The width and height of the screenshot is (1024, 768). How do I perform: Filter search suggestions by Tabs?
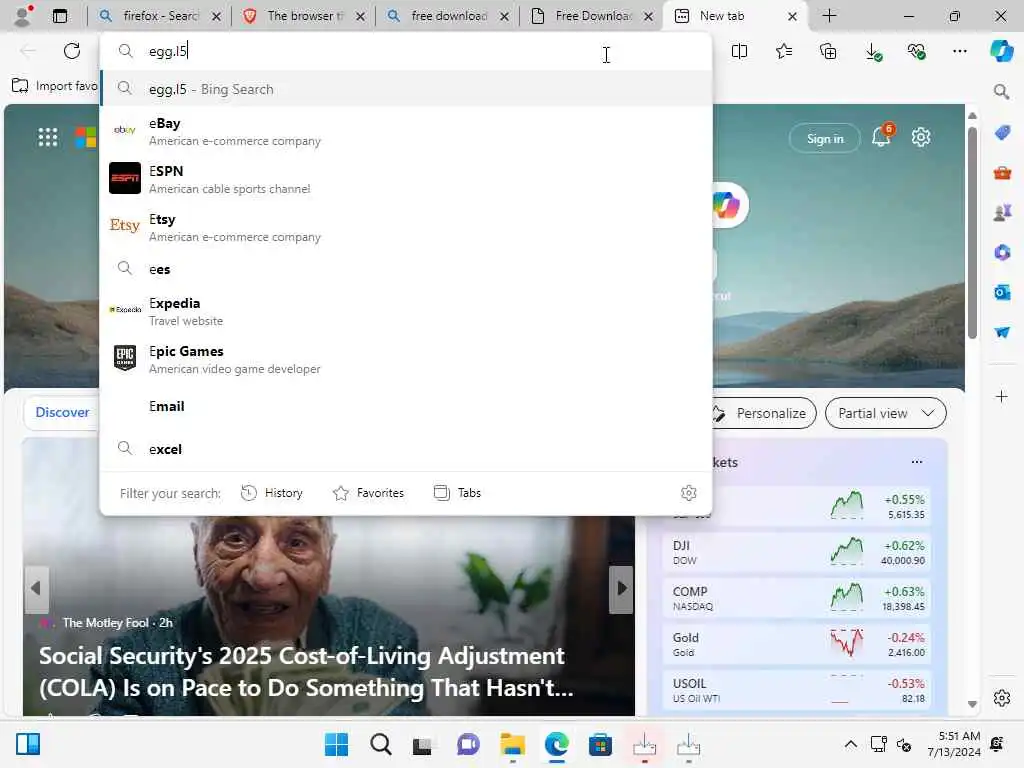click(x=457, y=493)
